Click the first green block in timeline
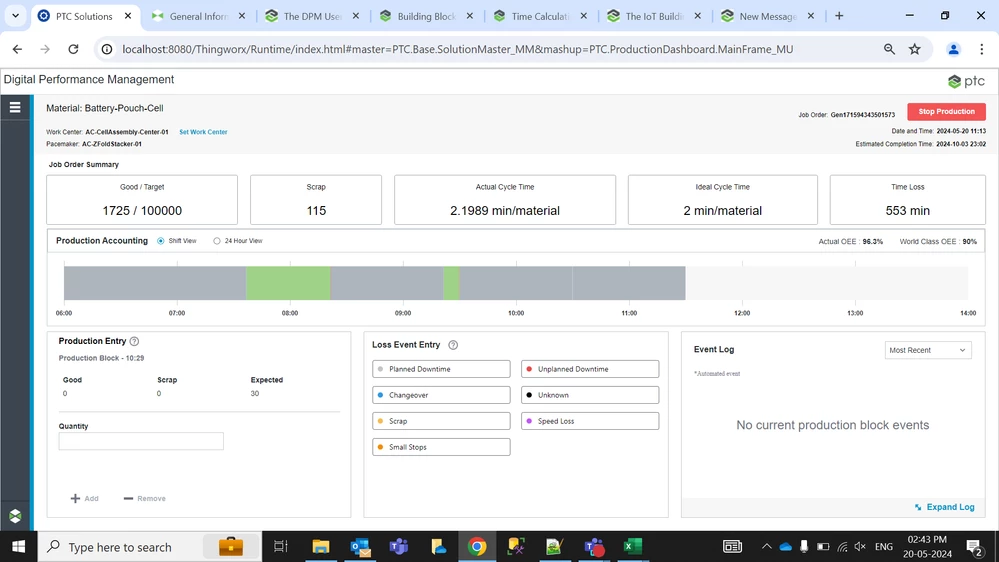 [x=288, y=283]
